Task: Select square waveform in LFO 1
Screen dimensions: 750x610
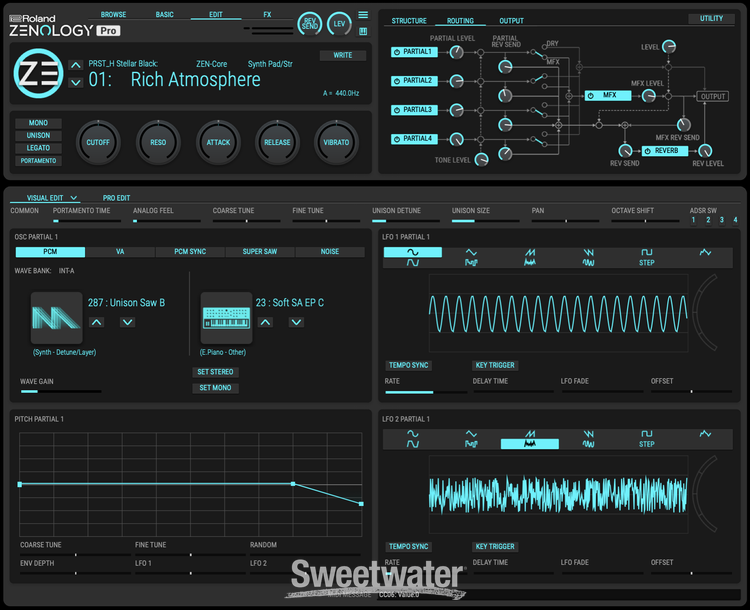Action: [x=647, y=252]
